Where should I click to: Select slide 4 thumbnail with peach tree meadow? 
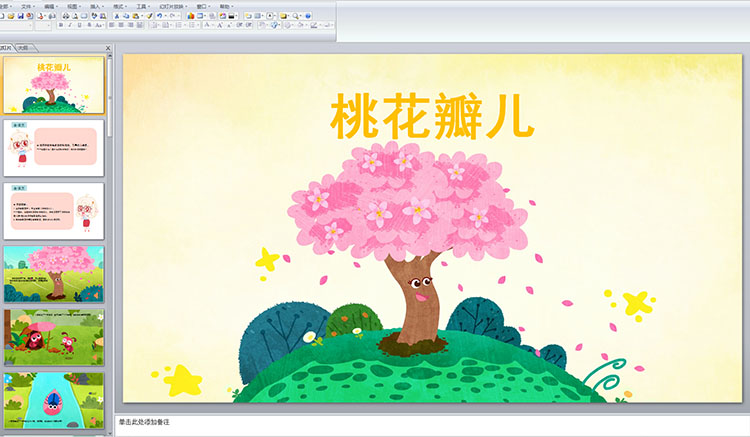click(54, 274)
